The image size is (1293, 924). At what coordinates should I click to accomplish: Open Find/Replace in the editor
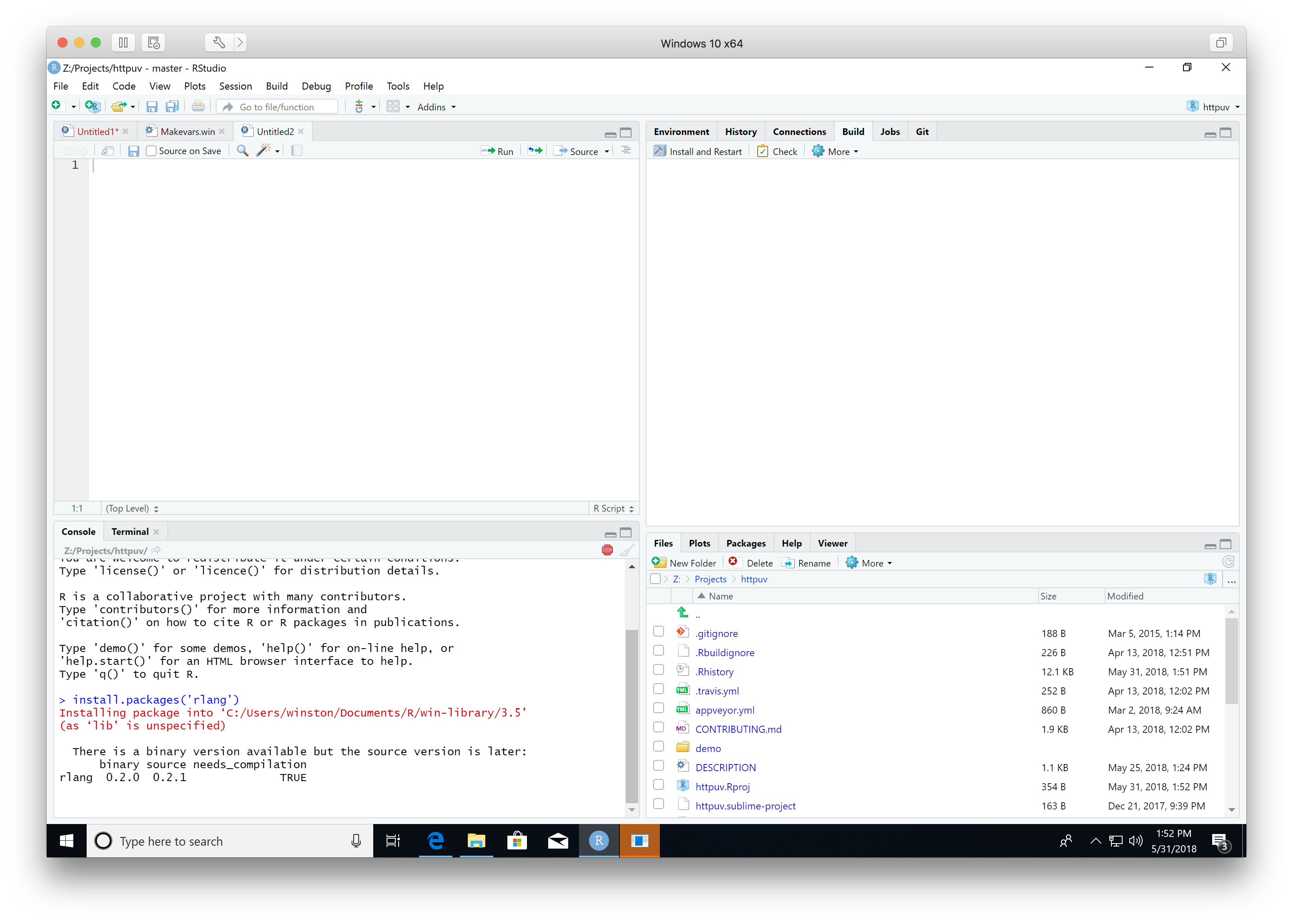(242, 150)
